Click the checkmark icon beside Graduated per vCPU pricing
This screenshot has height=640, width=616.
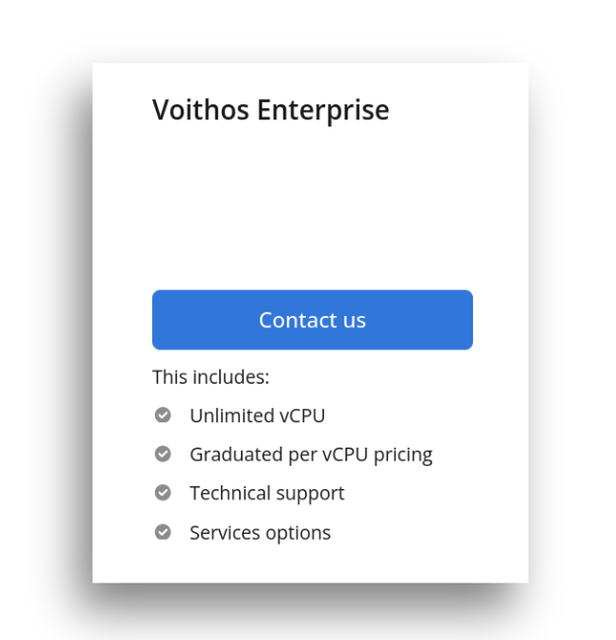[x=163, y=454]
